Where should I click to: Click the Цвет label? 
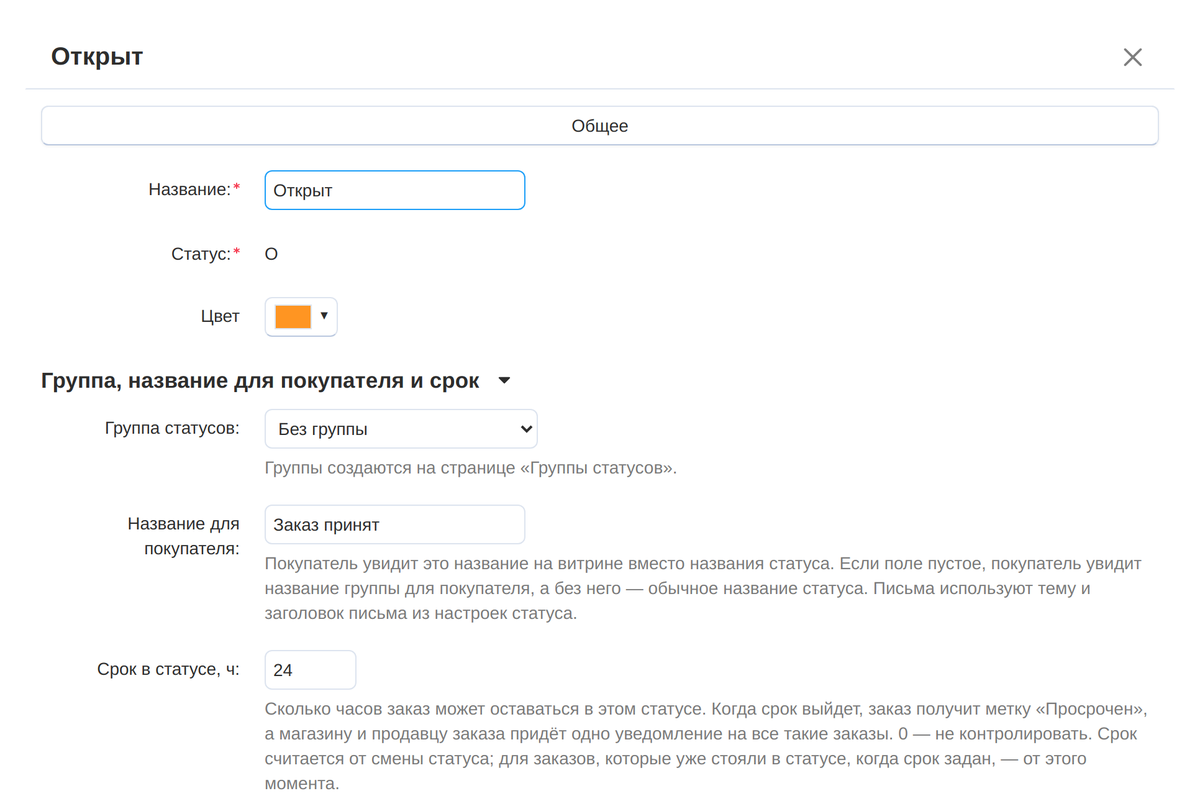click(220, 317)
